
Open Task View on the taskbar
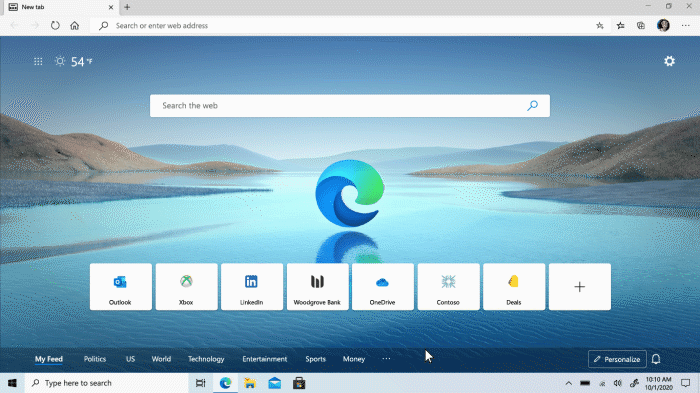pyautogui.click(x=200, y=383)
